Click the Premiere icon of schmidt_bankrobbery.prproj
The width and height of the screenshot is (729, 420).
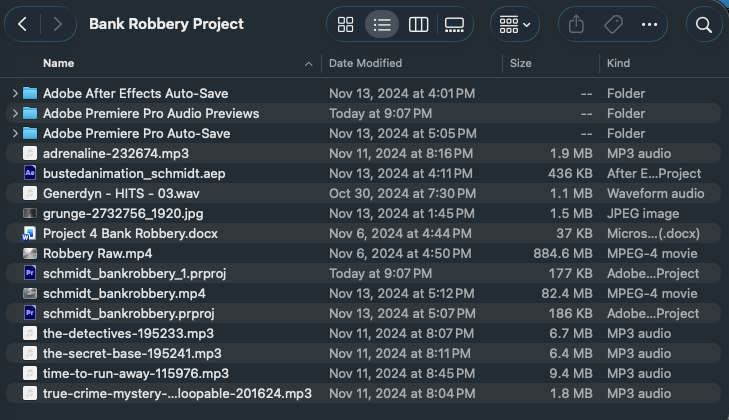(30, 313)
